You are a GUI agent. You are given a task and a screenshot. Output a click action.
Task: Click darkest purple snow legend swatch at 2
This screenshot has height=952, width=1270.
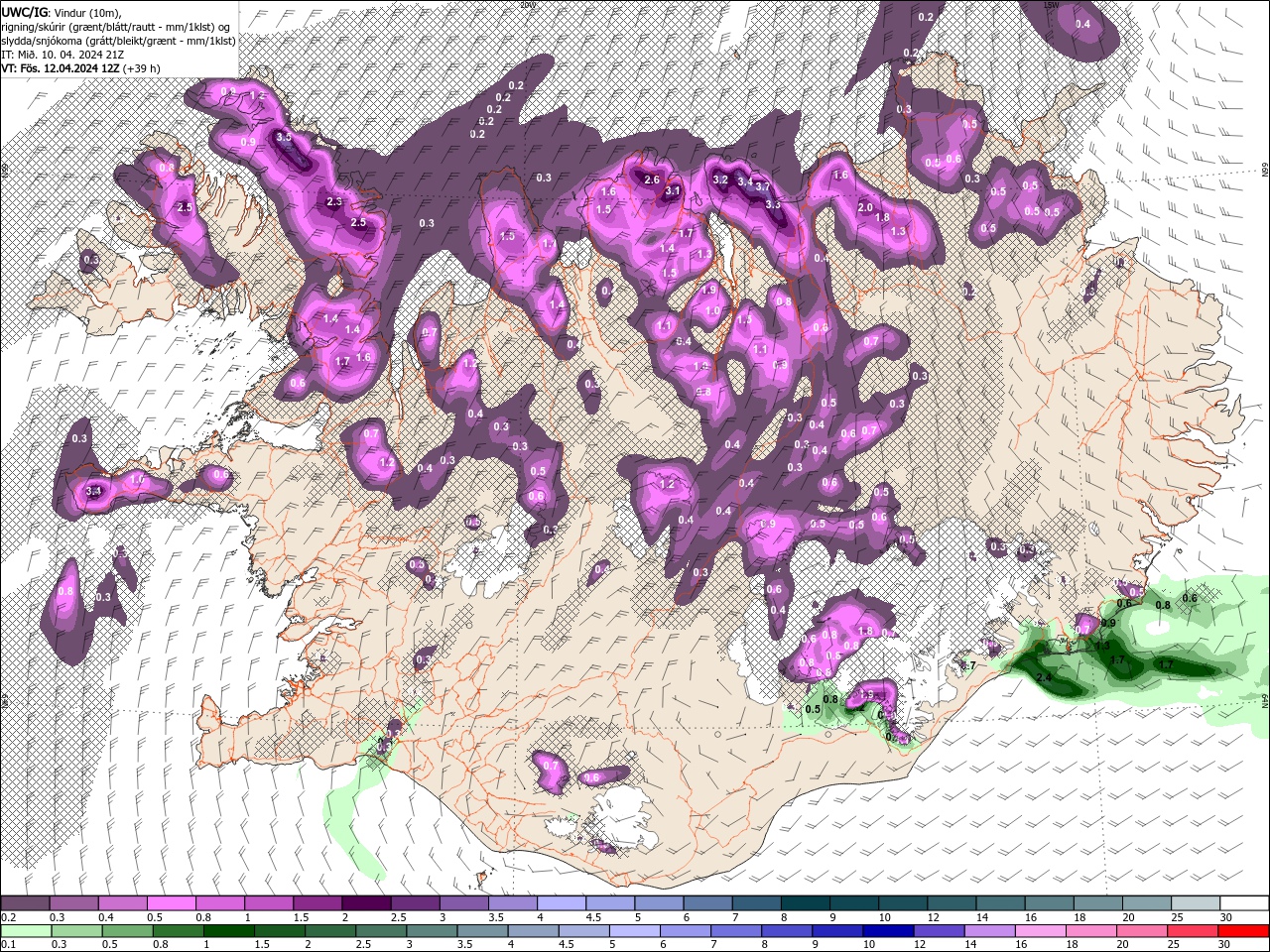click(366, 903)
